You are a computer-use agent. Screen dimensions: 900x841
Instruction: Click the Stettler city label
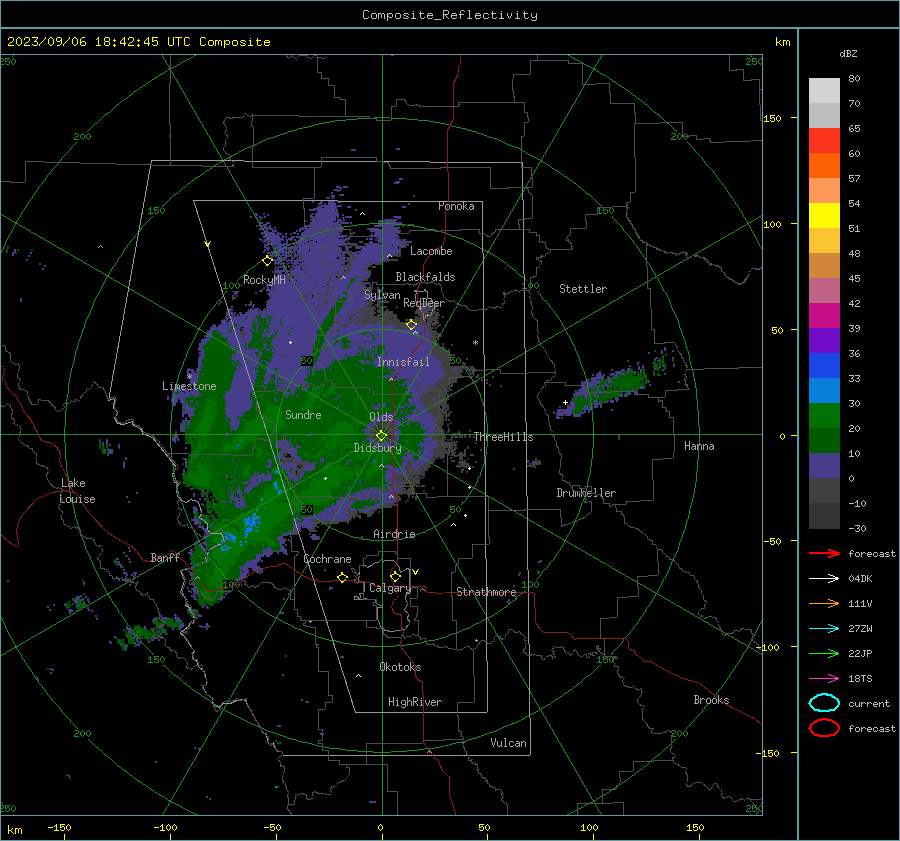[x=583, y=289]
